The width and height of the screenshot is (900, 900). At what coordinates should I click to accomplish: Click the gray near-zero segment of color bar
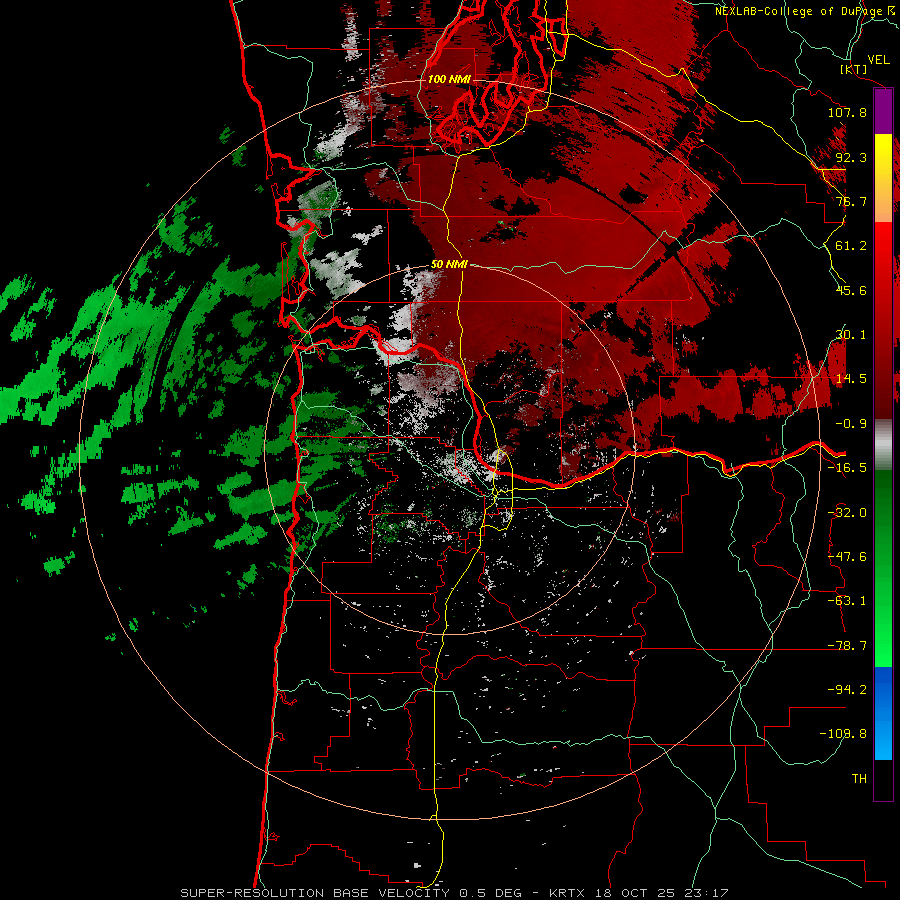pos(883,445)
